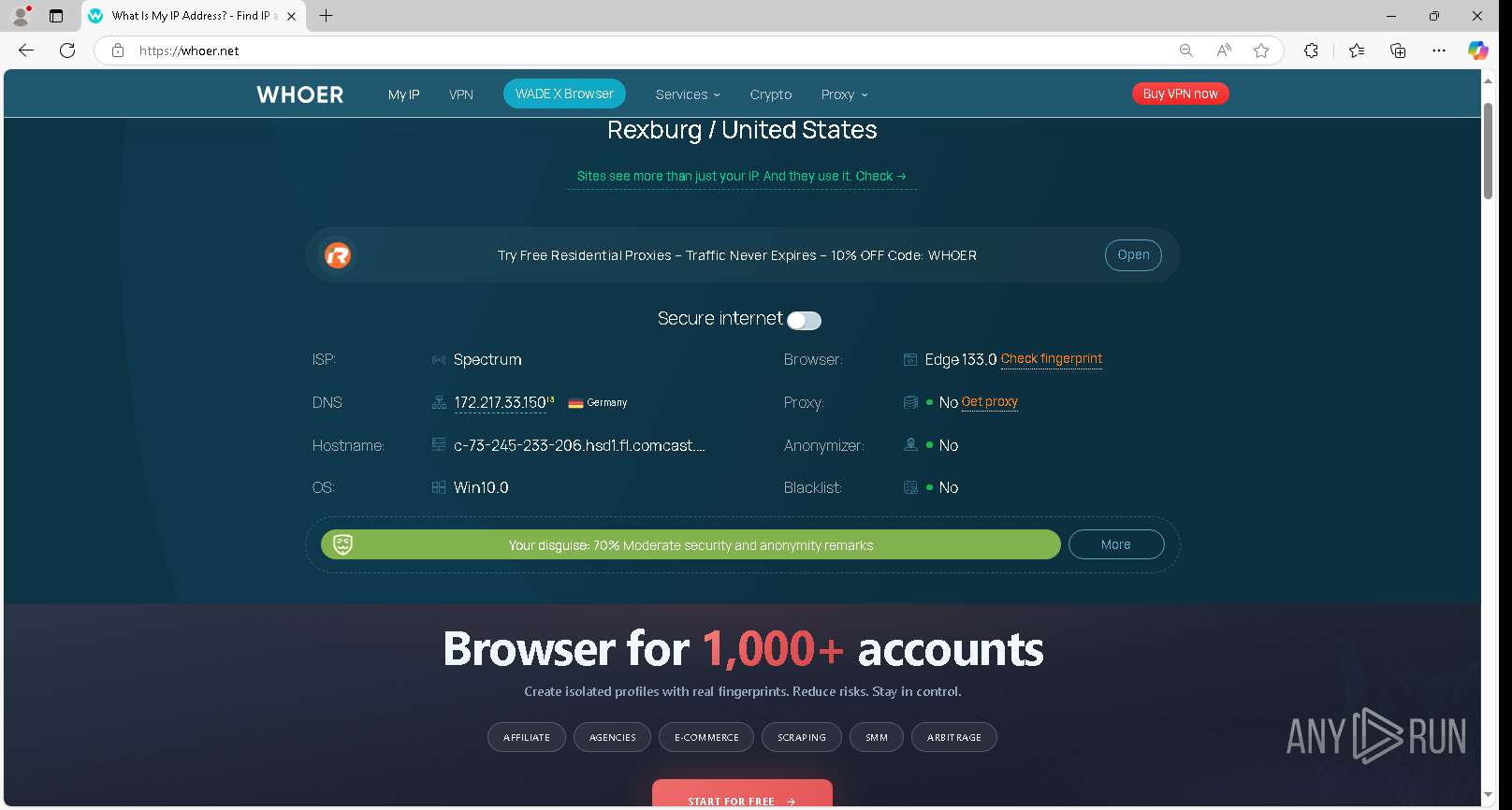Select the AGENCIES tag

click(613, 737)
